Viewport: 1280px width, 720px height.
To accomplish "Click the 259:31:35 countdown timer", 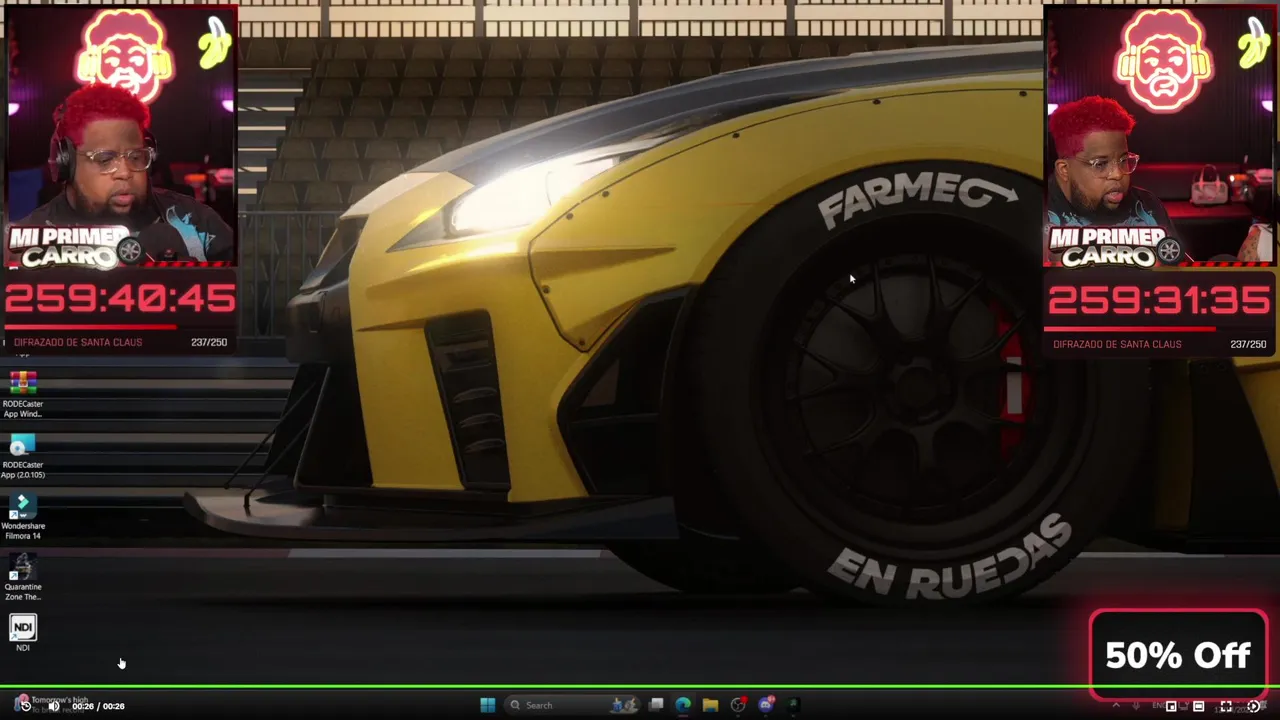I will pos(1159,301).
